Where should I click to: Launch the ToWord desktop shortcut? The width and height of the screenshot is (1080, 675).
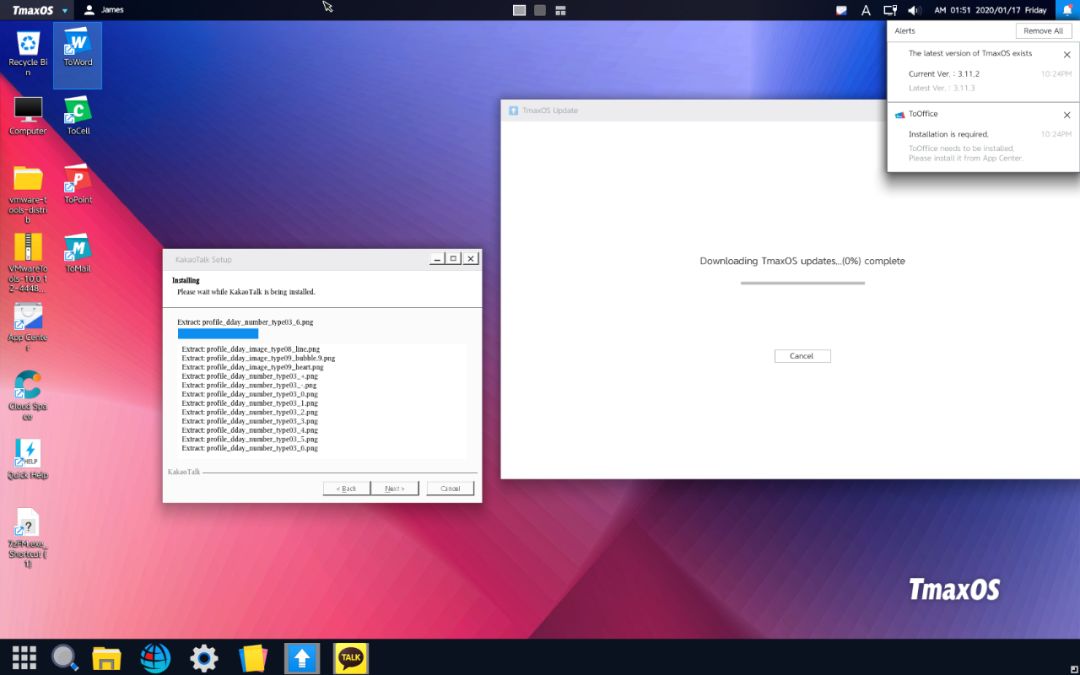pyautogui.click(x=77, y=46)
